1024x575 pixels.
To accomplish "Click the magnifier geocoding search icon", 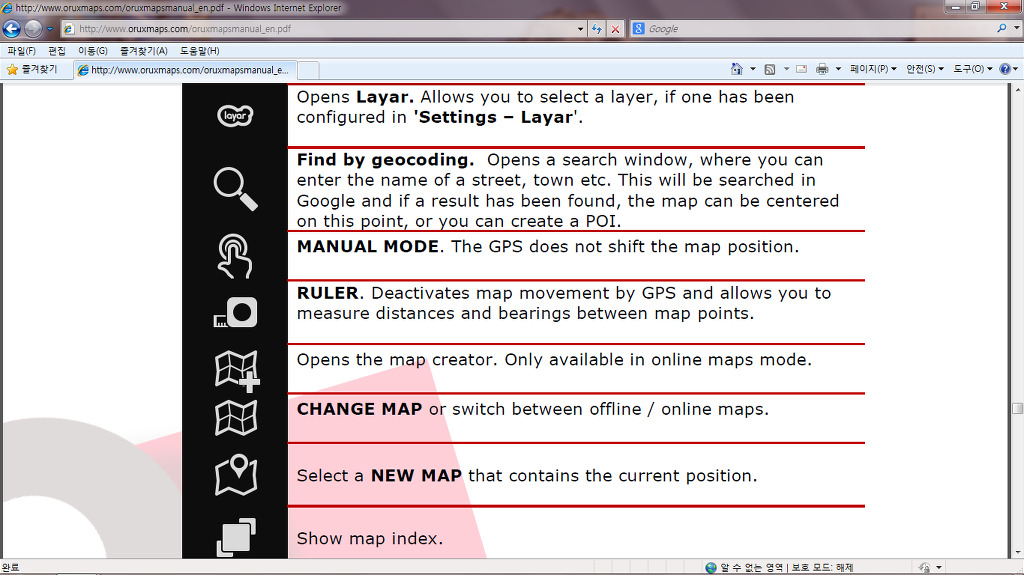I will click(236, 189).
